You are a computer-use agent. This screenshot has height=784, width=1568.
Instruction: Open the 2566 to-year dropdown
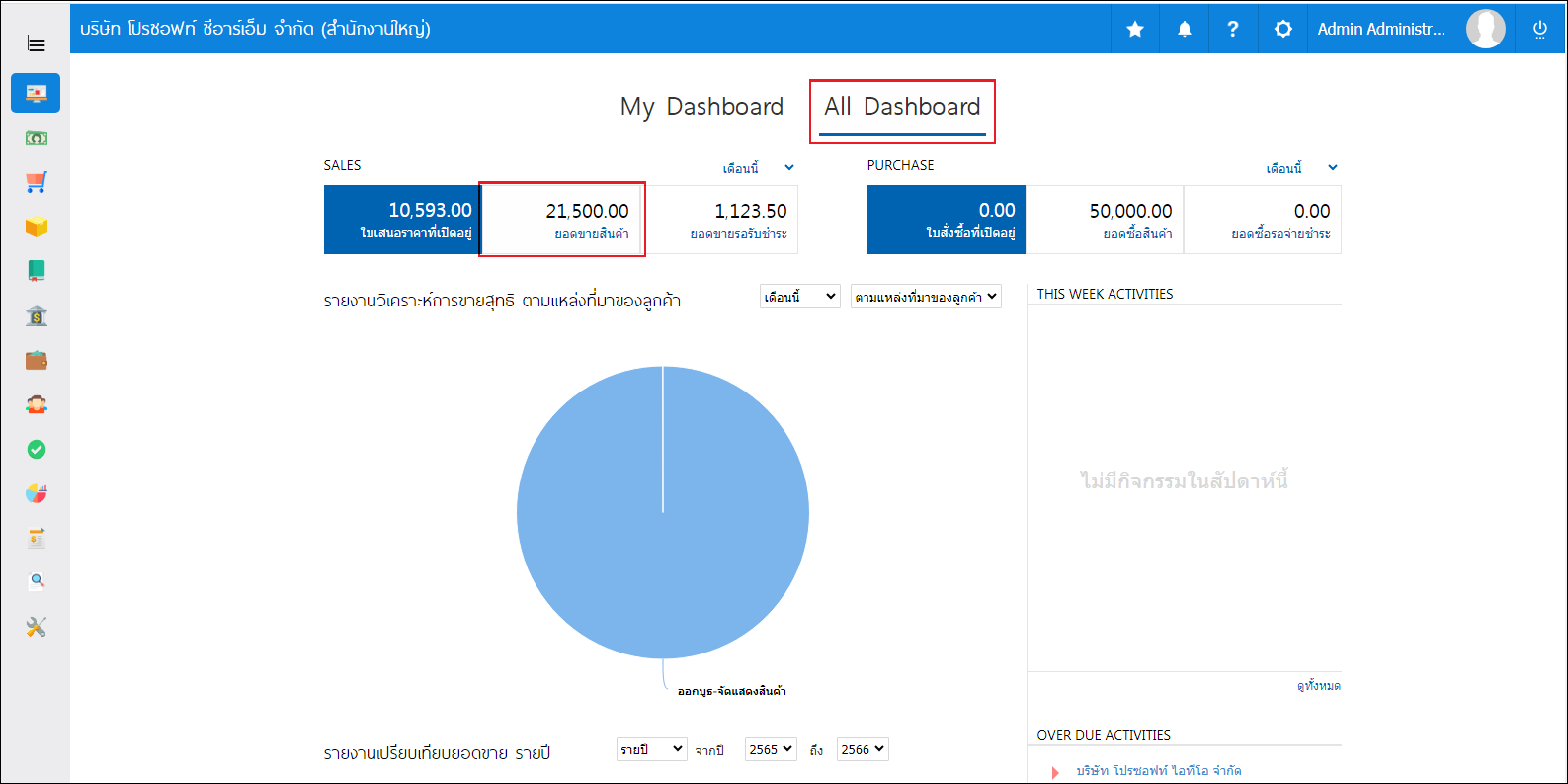(863, 749)
